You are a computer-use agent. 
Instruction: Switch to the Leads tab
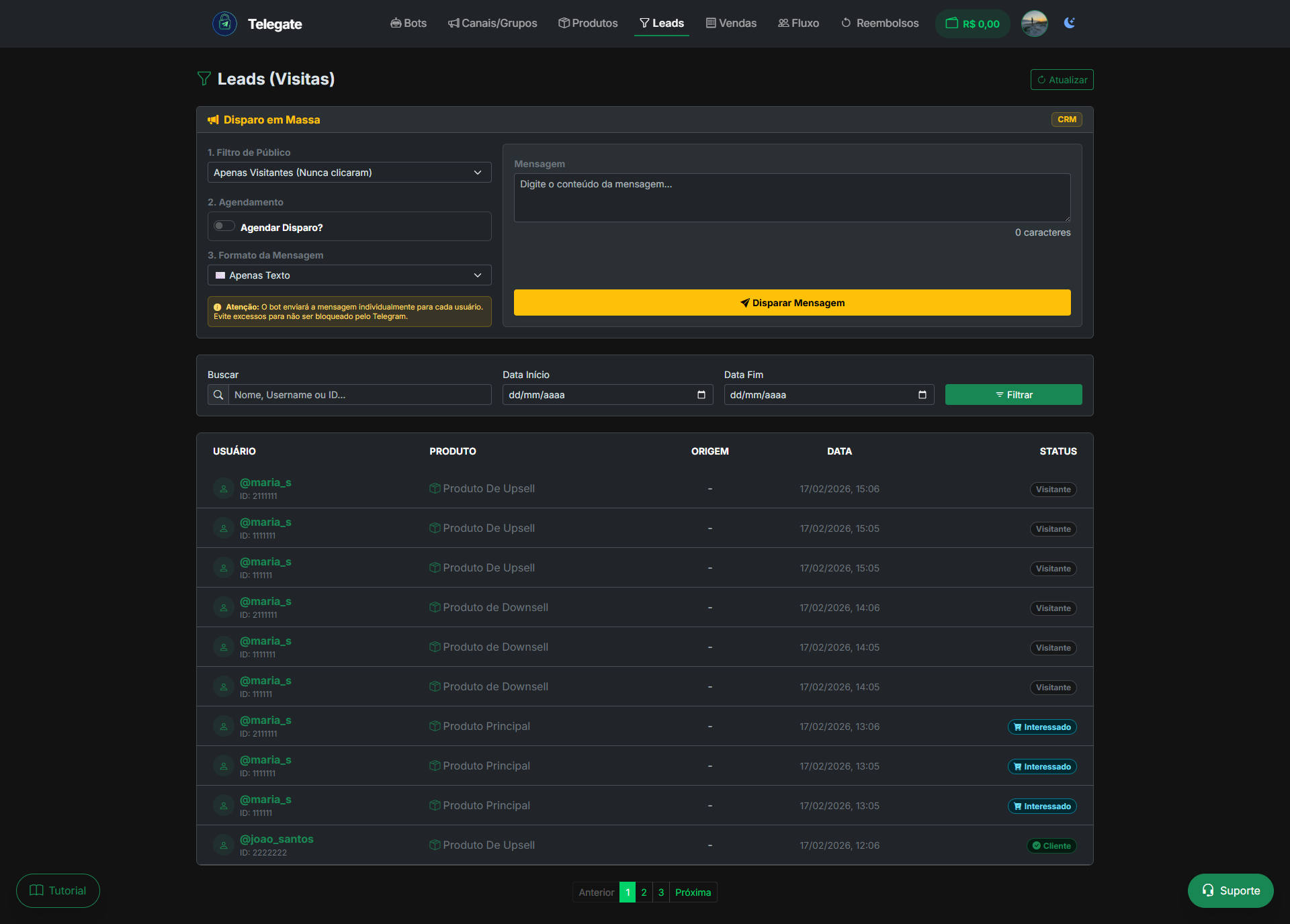pyautogui.click(x=661, y=23)
